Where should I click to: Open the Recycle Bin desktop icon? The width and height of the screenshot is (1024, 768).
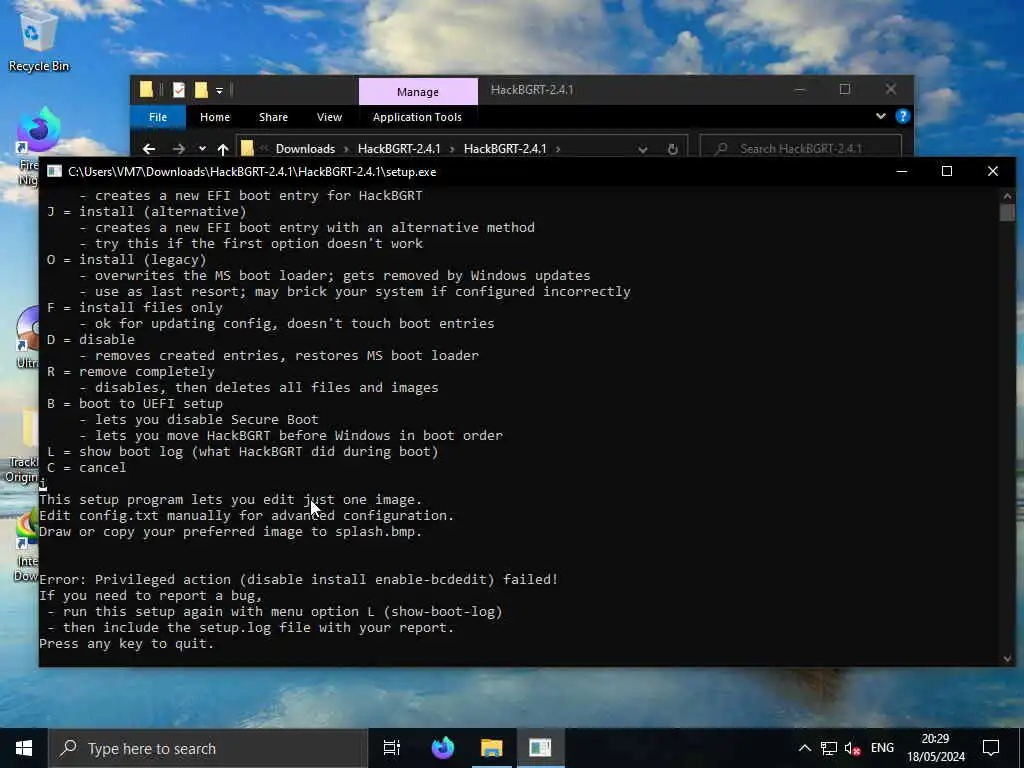38,41
